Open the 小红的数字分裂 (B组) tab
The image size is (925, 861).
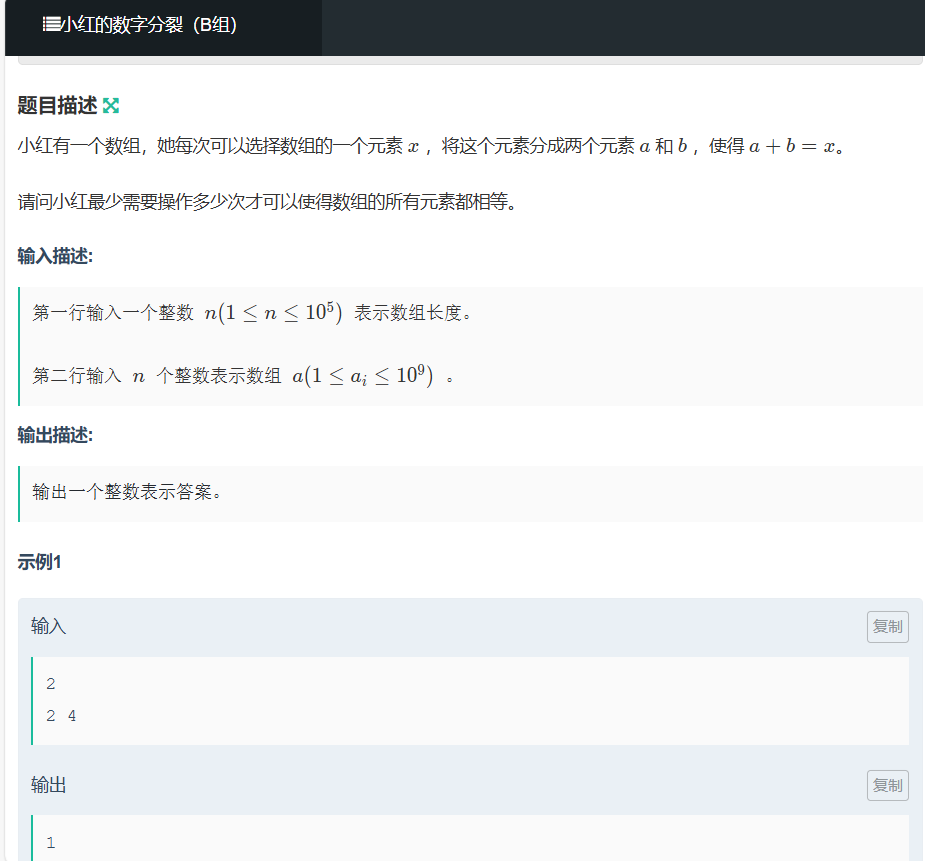click(x=163, y=27)
